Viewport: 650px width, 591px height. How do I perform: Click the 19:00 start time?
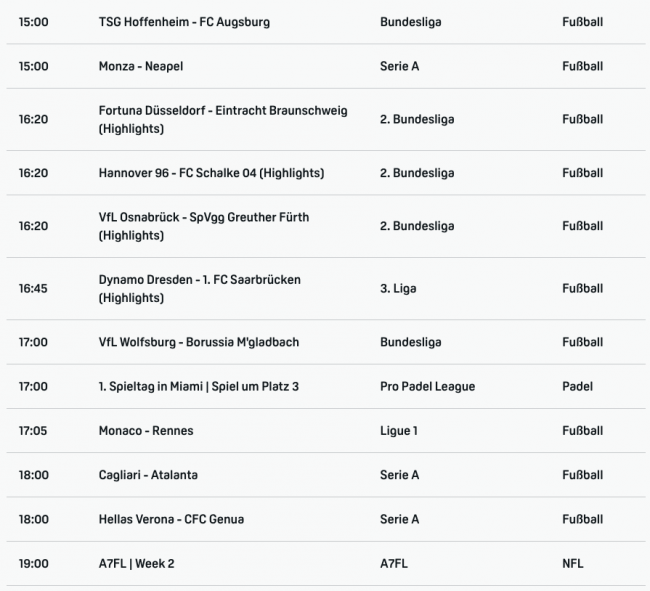[33, 564]
